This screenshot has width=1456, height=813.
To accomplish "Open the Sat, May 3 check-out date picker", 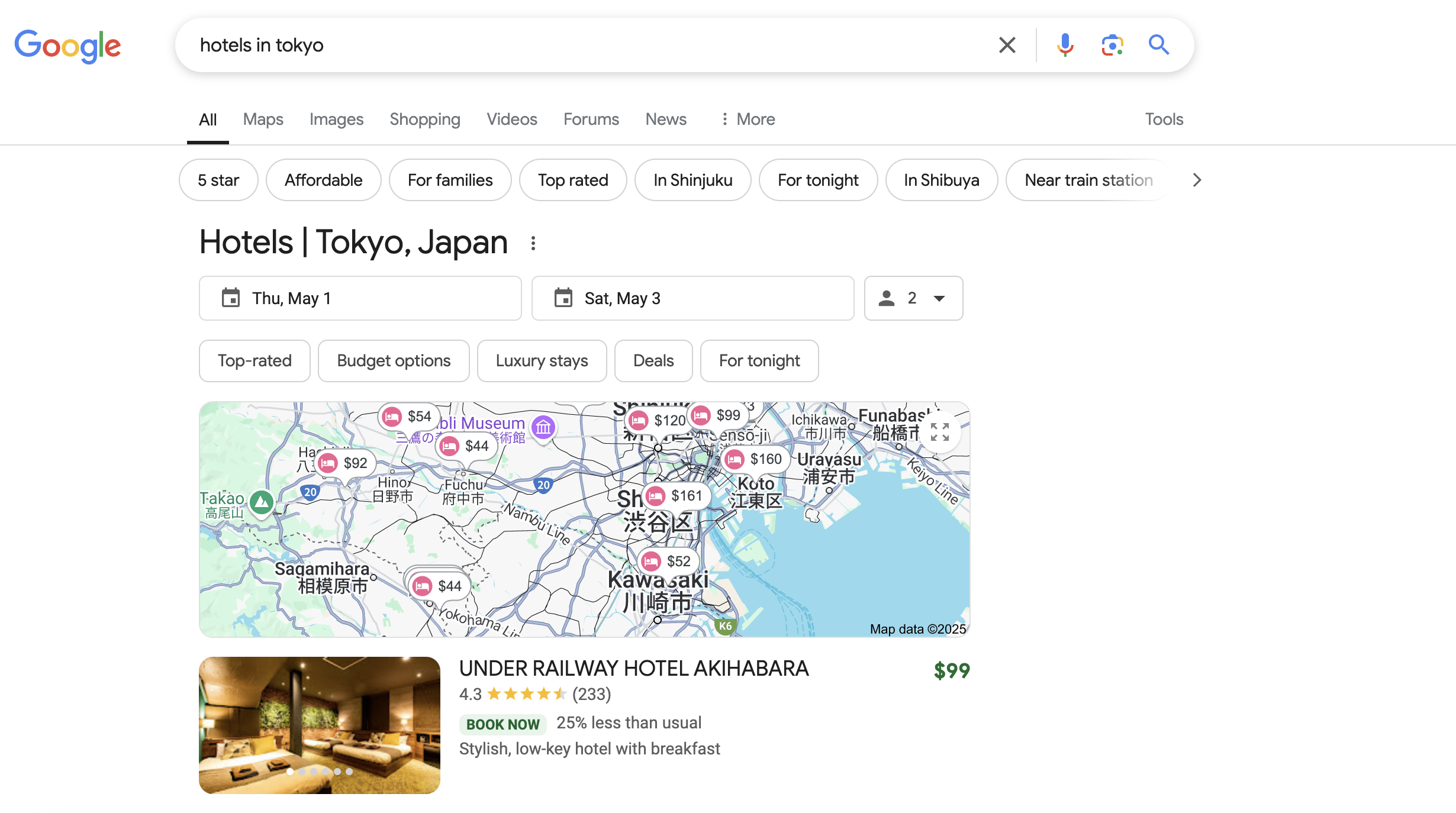I will [x=693, y=298].
